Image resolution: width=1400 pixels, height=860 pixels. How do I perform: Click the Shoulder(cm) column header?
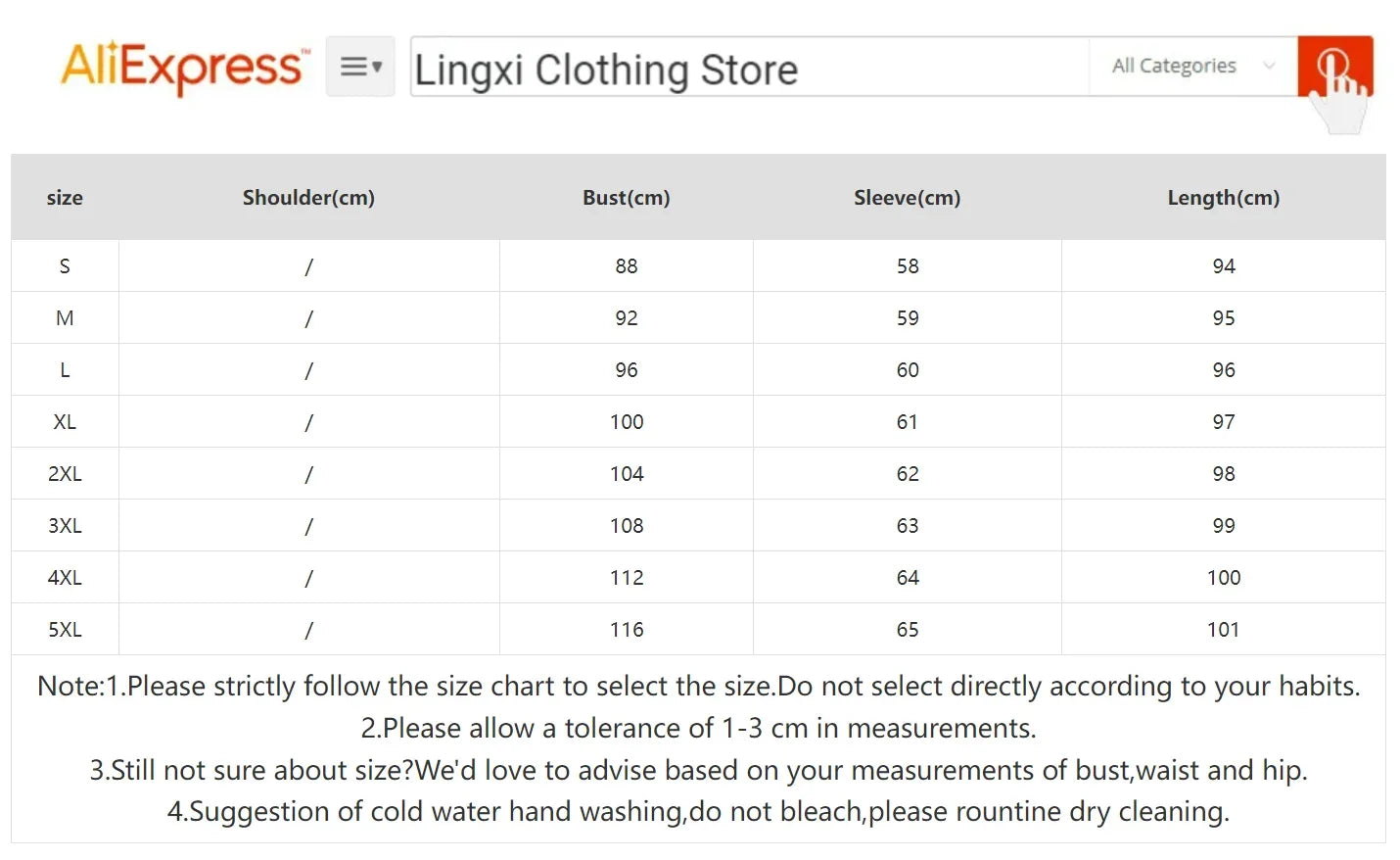(308, 198)
